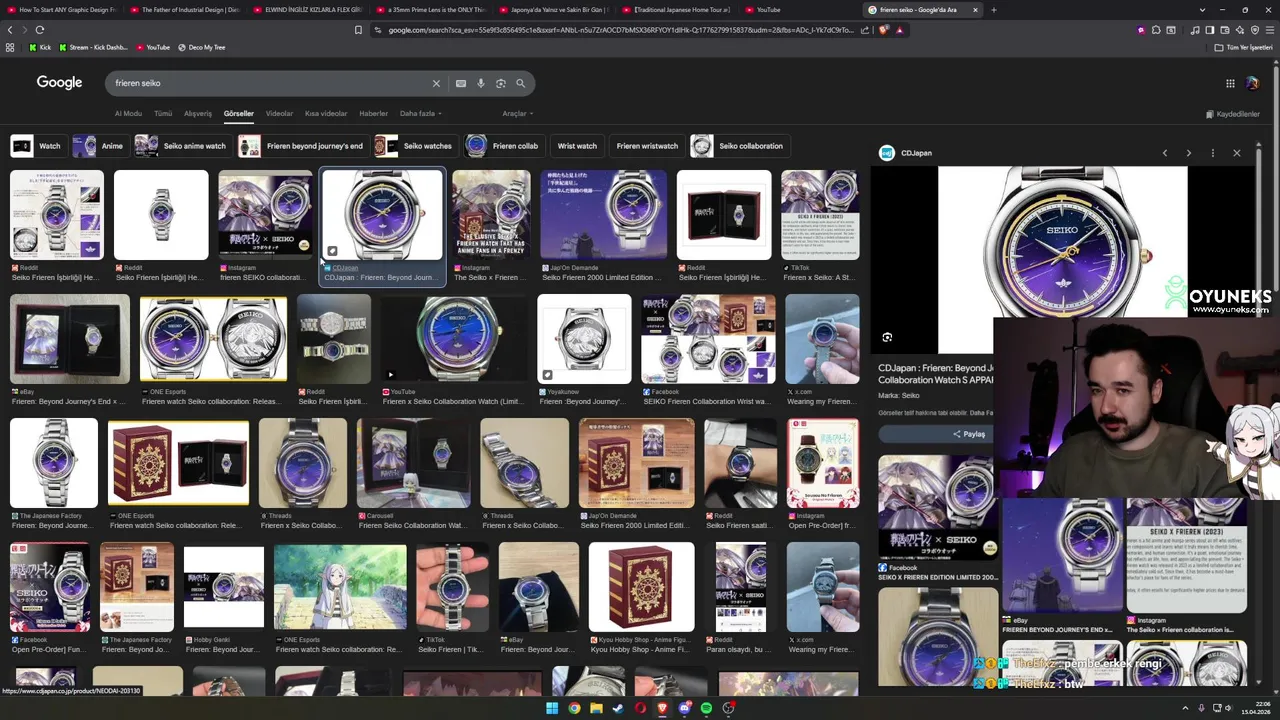Open the tab search dropdown arrow
The height and width of the screenshot is (720, 1280).
pyautogui.click(x=1202, y=10)
